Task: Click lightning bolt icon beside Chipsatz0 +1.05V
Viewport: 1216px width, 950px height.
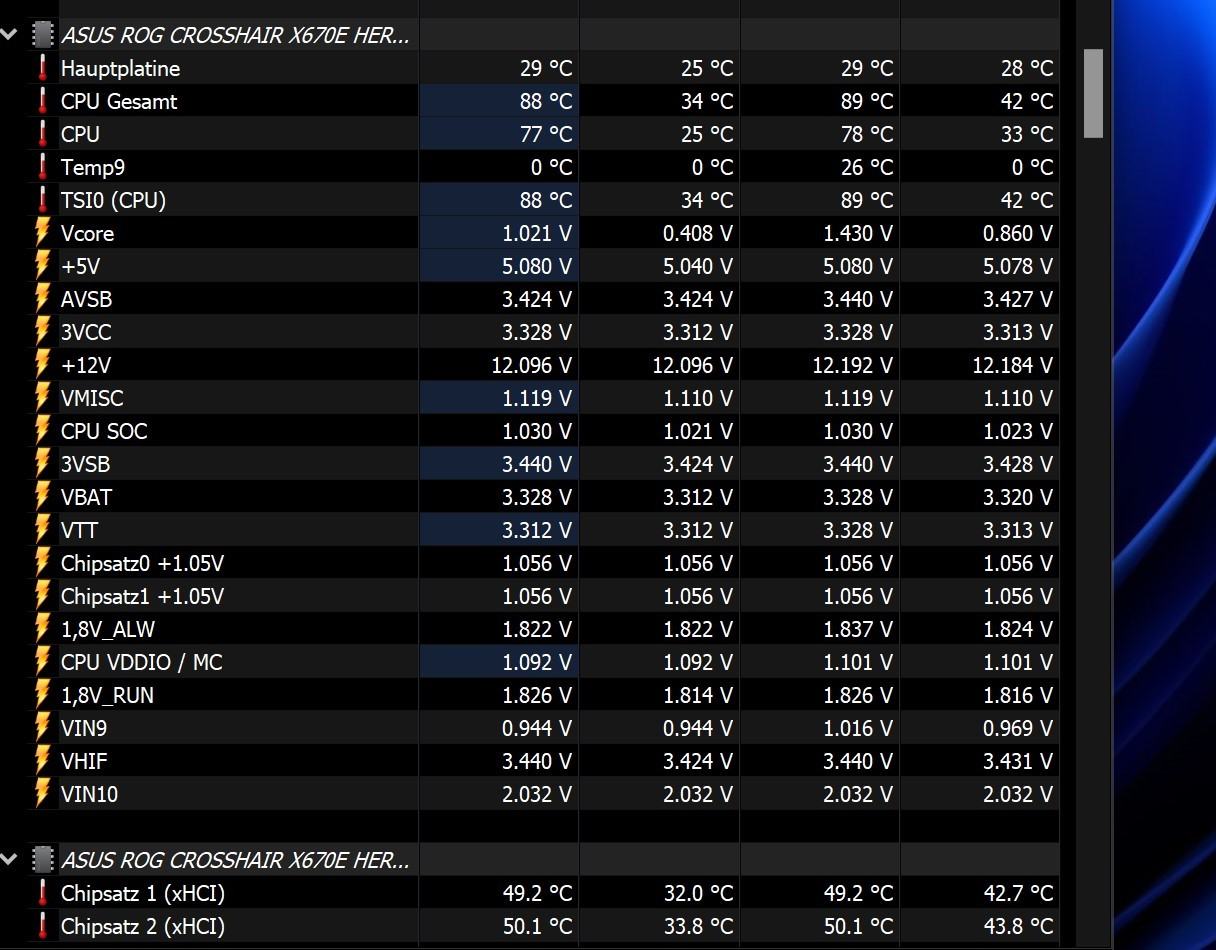Action: tap(42, 563)
